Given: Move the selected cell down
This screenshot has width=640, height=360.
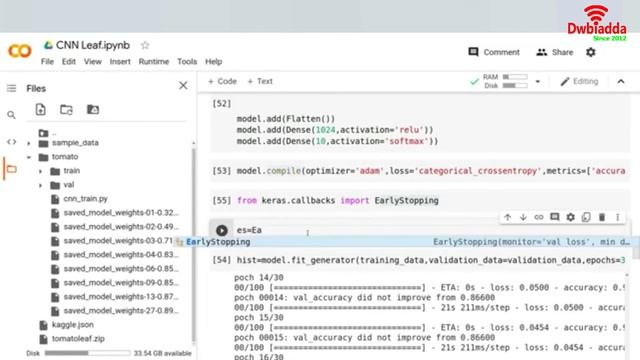Looking at the screenshot, I should pos(523,217).
